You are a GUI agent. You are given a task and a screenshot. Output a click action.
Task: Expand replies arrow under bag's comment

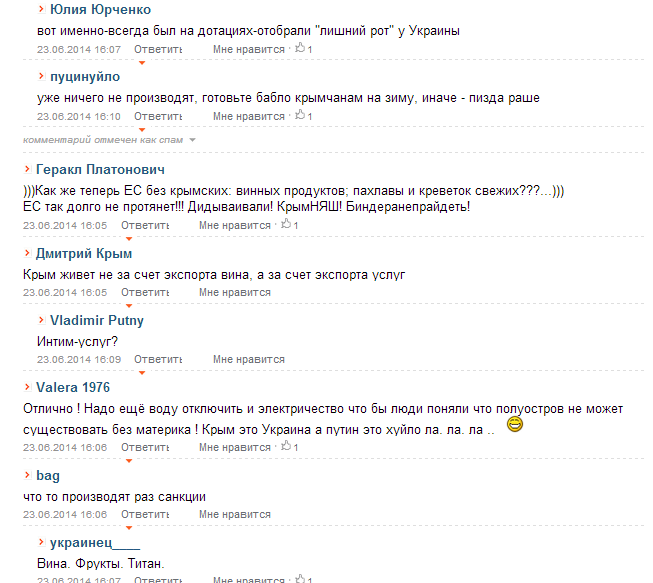pos(129,528)
